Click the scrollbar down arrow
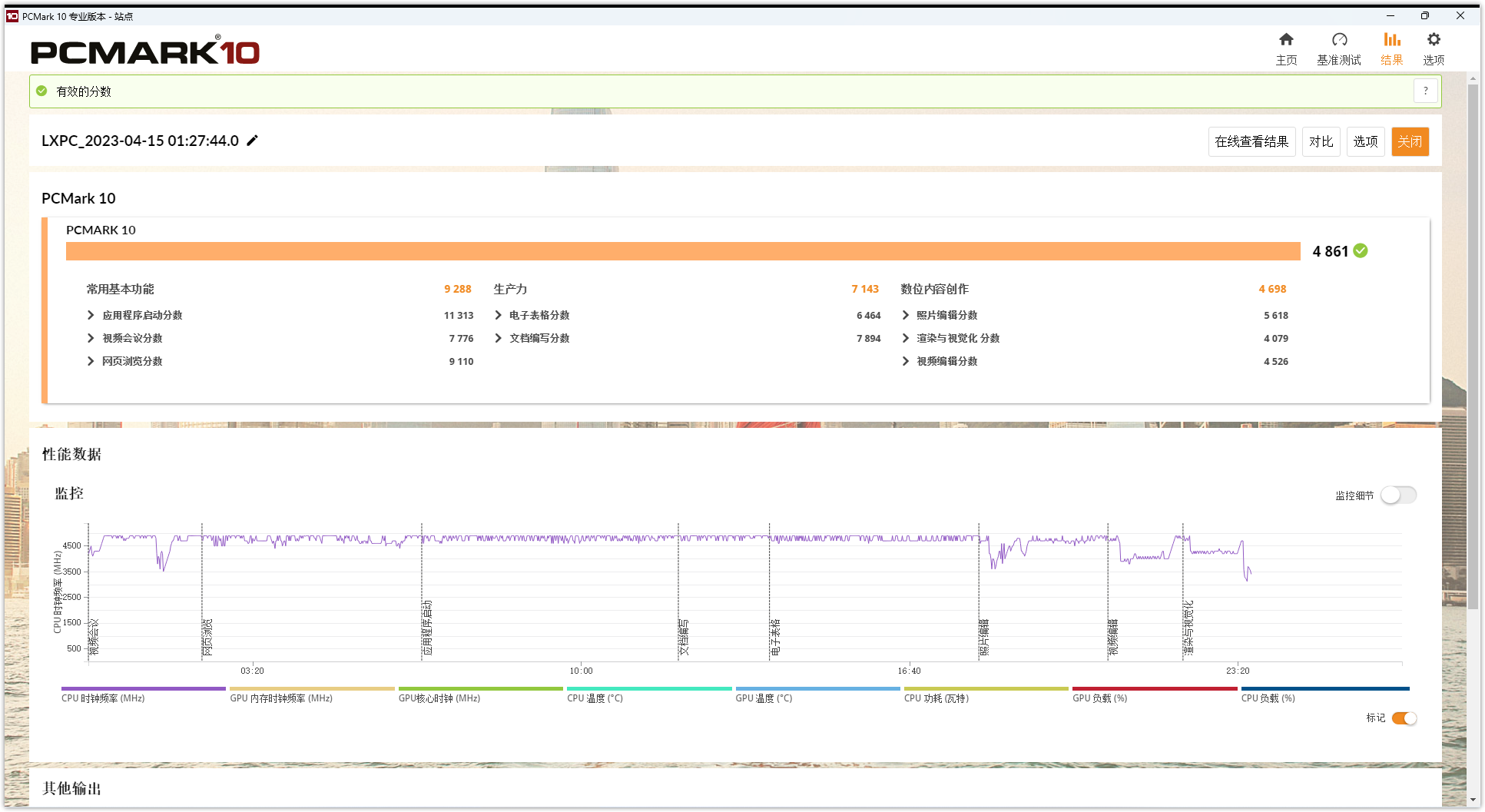The width and height of the screenshot is (1485, 812). coord(1473,800)
